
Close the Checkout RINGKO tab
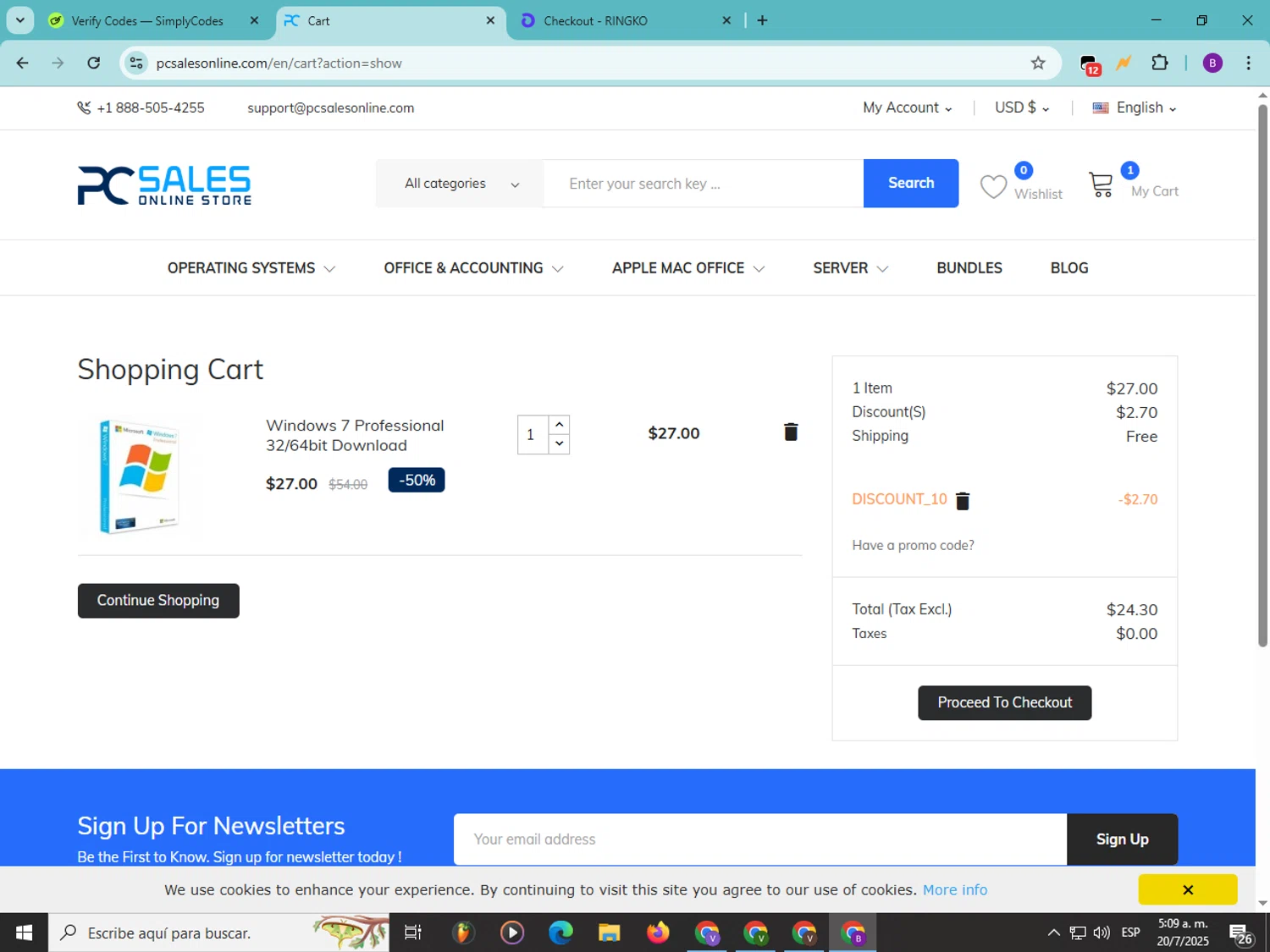pos(726,20)
